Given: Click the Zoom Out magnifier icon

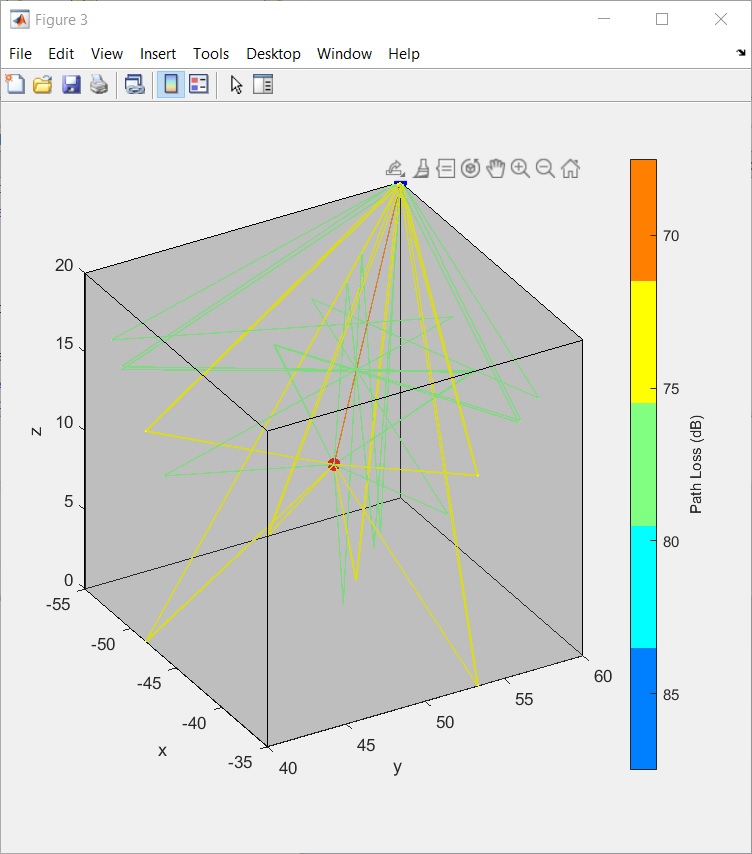Looking at the screenshot, I should [x=545, y=169].
